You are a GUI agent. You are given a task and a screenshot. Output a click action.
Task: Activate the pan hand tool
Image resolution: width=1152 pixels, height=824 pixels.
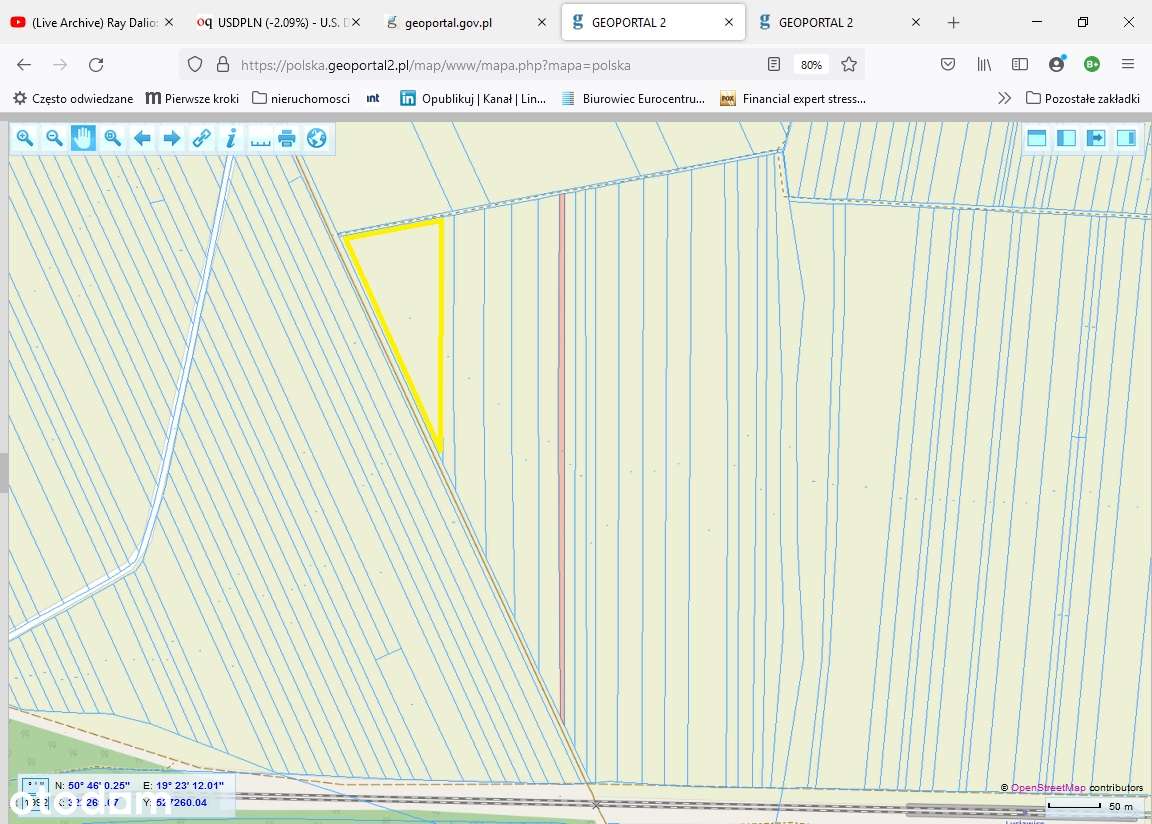83,138
